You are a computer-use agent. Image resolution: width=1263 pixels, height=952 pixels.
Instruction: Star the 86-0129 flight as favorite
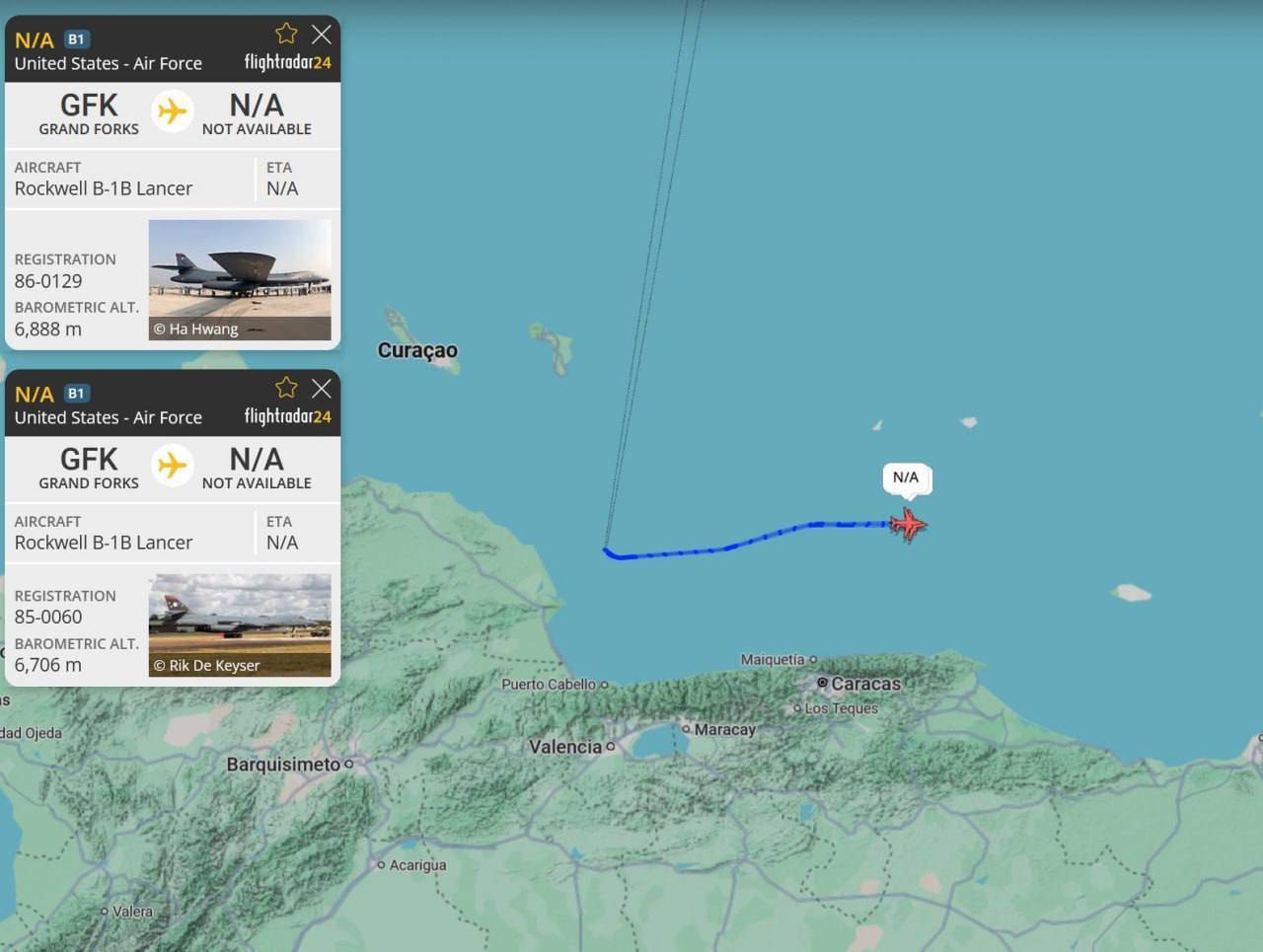(286, 34)
